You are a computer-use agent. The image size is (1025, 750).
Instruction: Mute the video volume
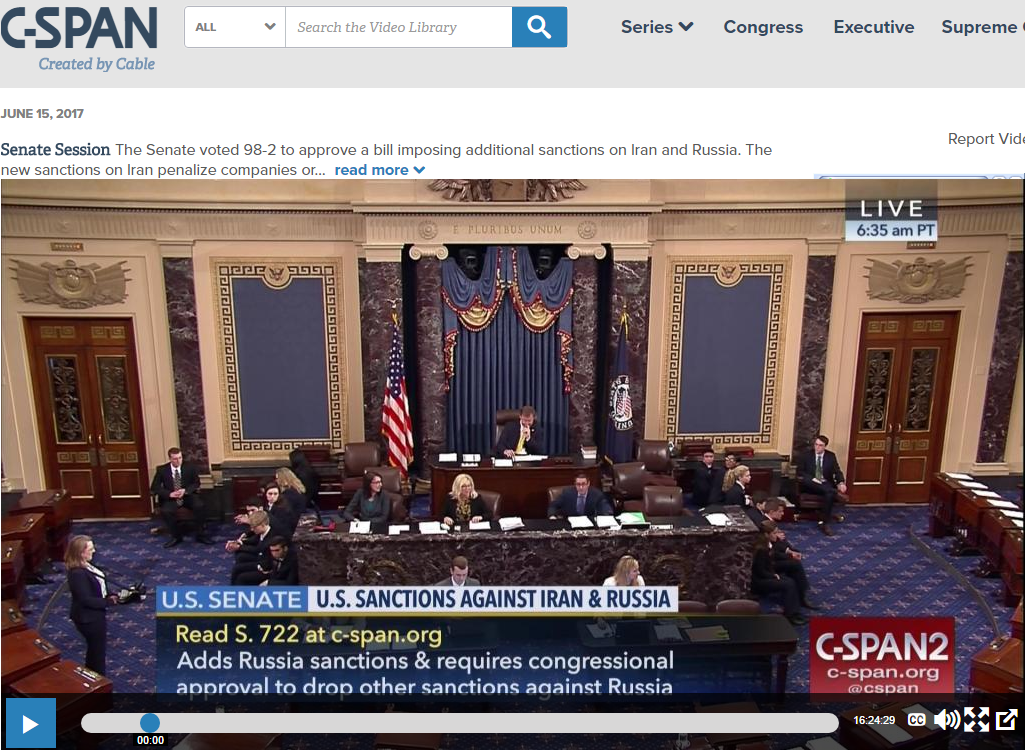tap(945, 720)
